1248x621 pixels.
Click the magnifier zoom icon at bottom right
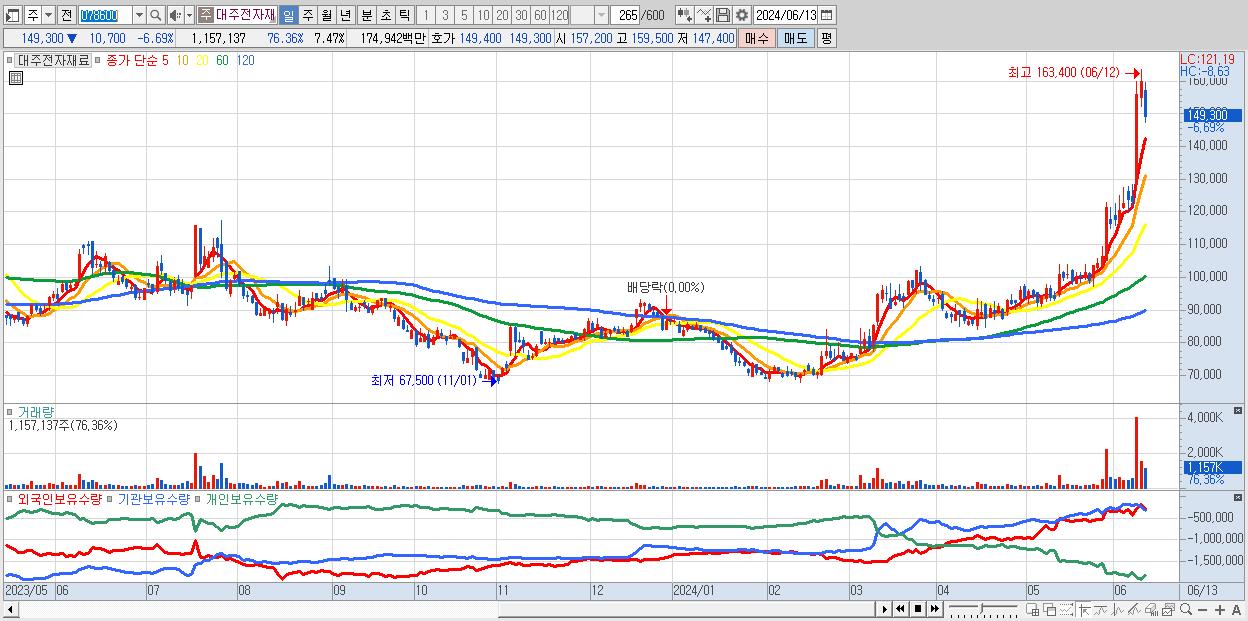(x=1186, y=610)
